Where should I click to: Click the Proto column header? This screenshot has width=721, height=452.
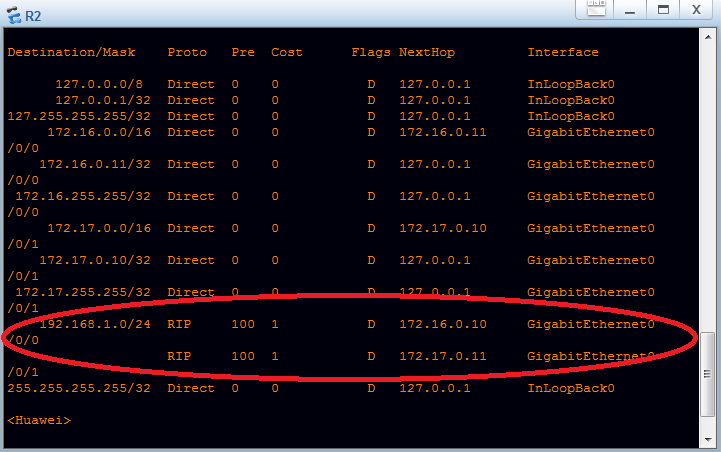tap(187, 52)
